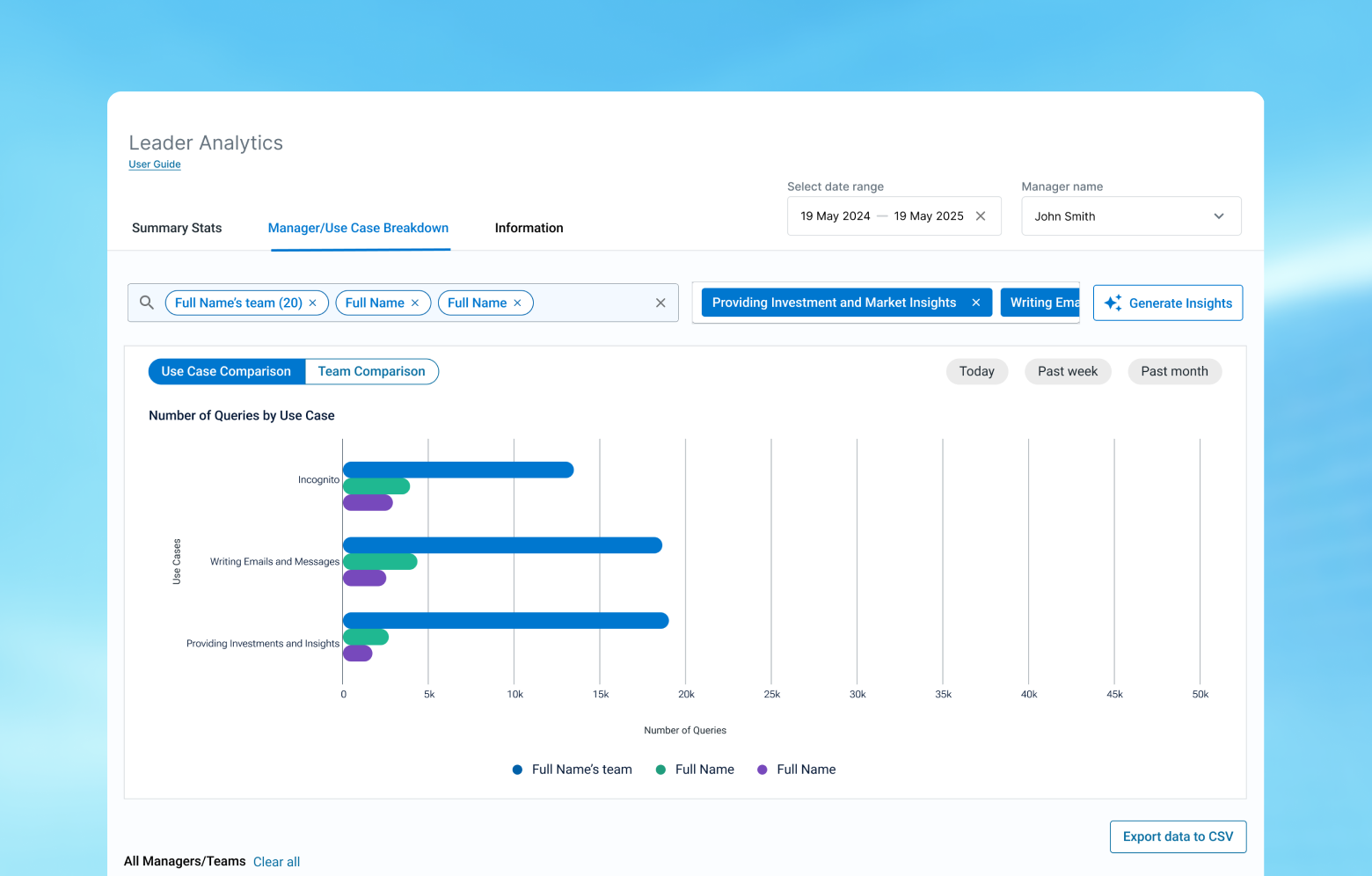Toggle purple Full Name legend series
Image resolution: width=1372 pixels, height=876 pixels.
(x=797, y=770)
